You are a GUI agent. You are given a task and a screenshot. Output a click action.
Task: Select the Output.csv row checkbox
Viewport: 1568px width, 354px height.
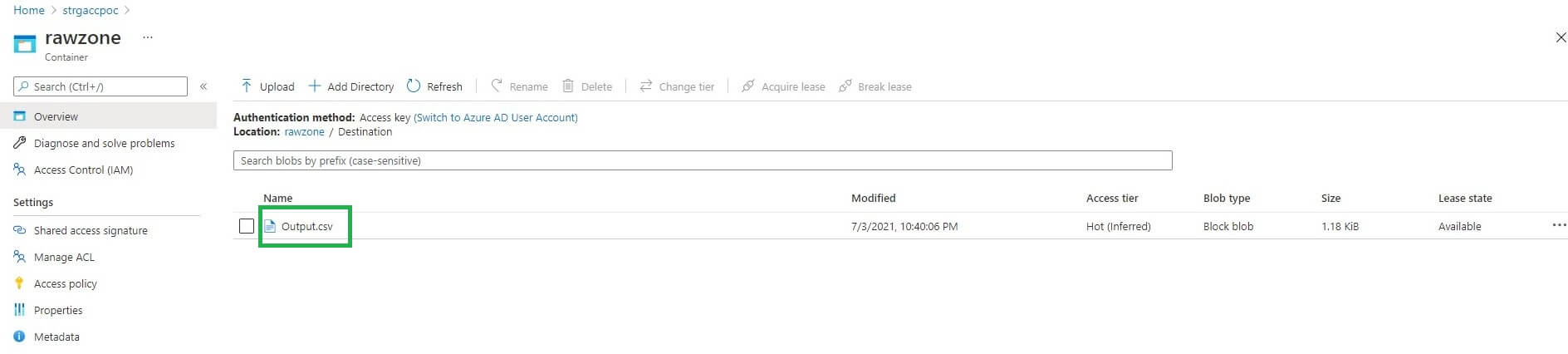tap(247, 226)
